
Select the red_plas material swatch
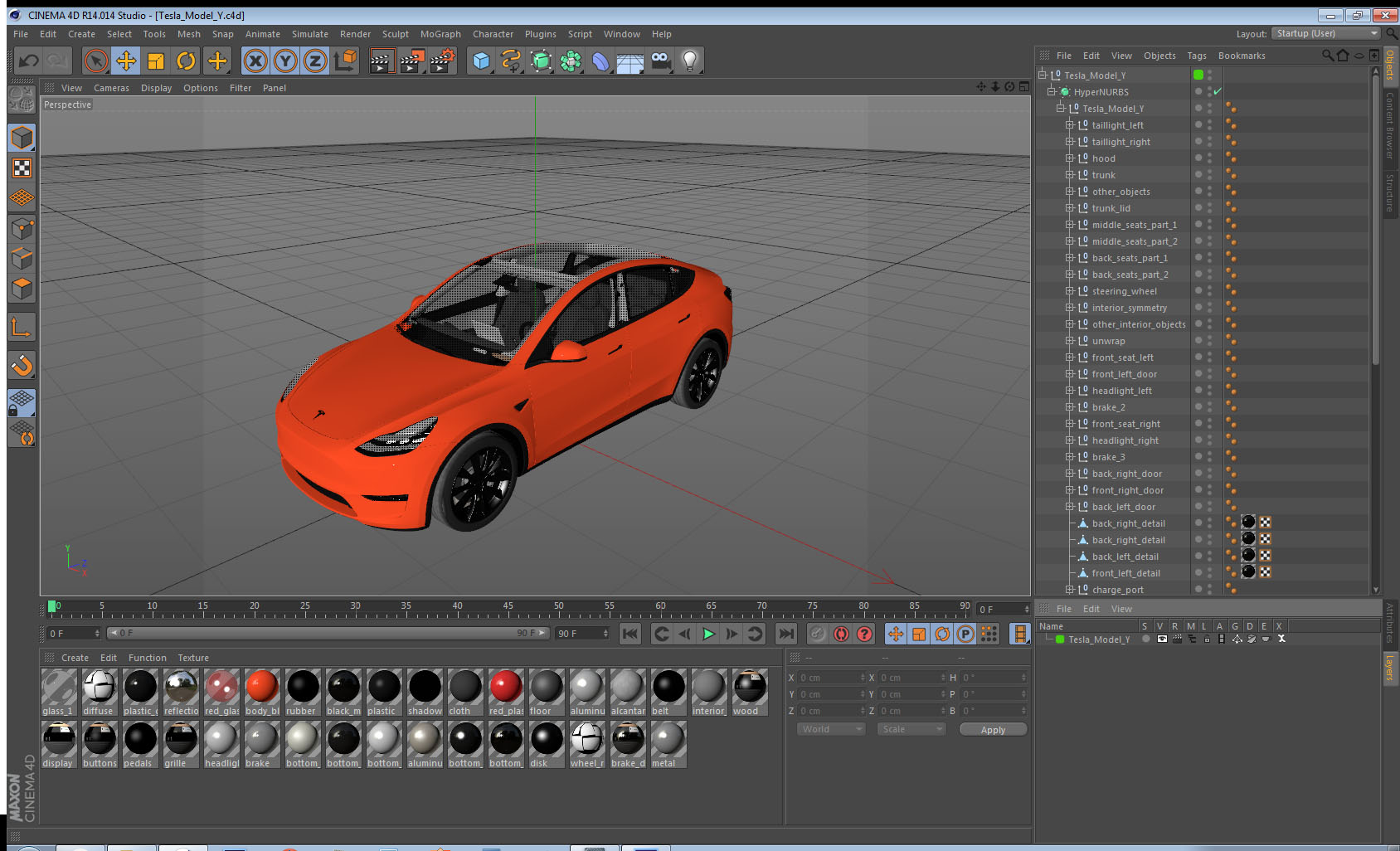[506, 692]
